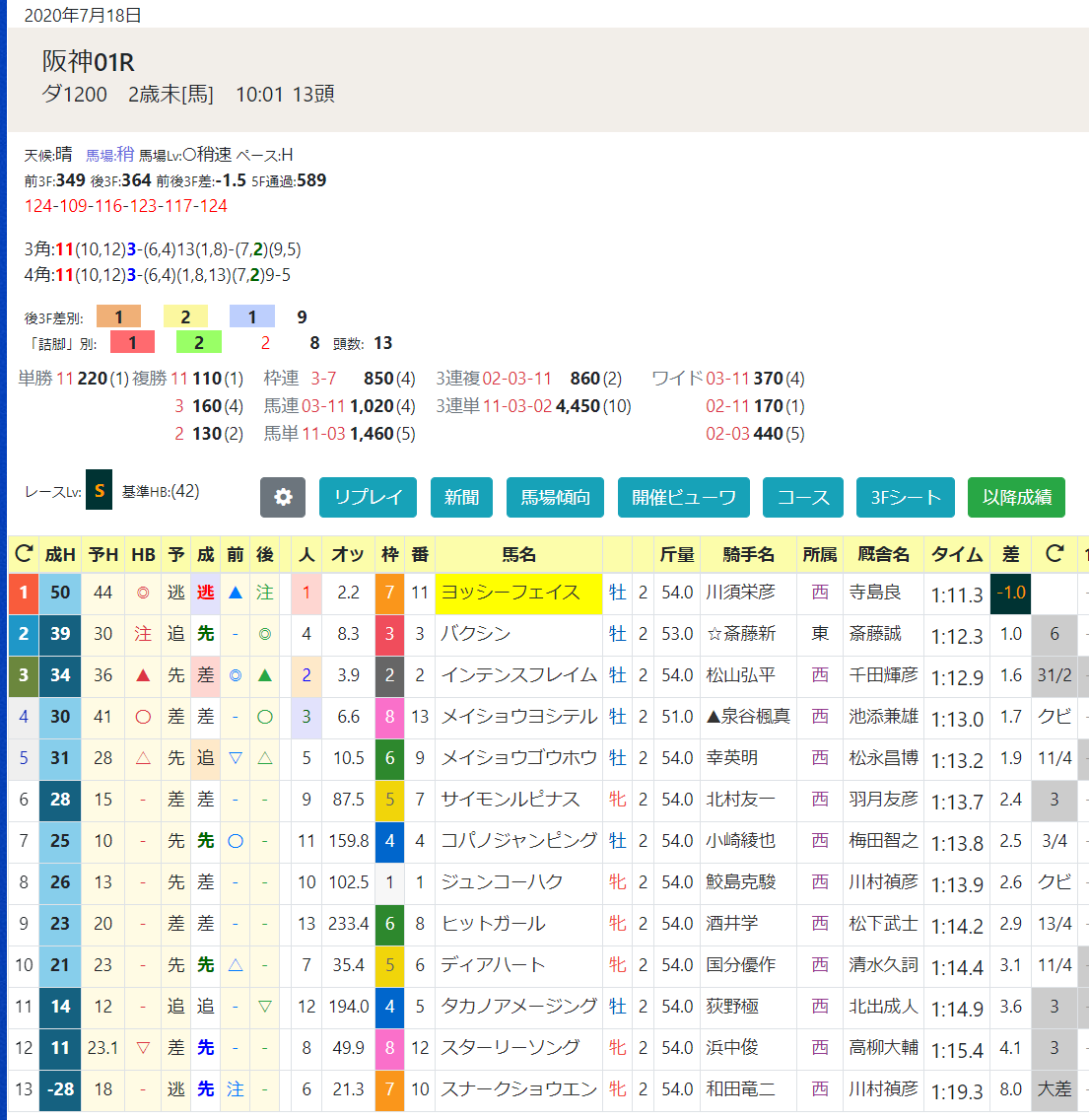1089x1120 pixels.
Task: Click the blue finish position 2 badge
Action: coord(24,634)
